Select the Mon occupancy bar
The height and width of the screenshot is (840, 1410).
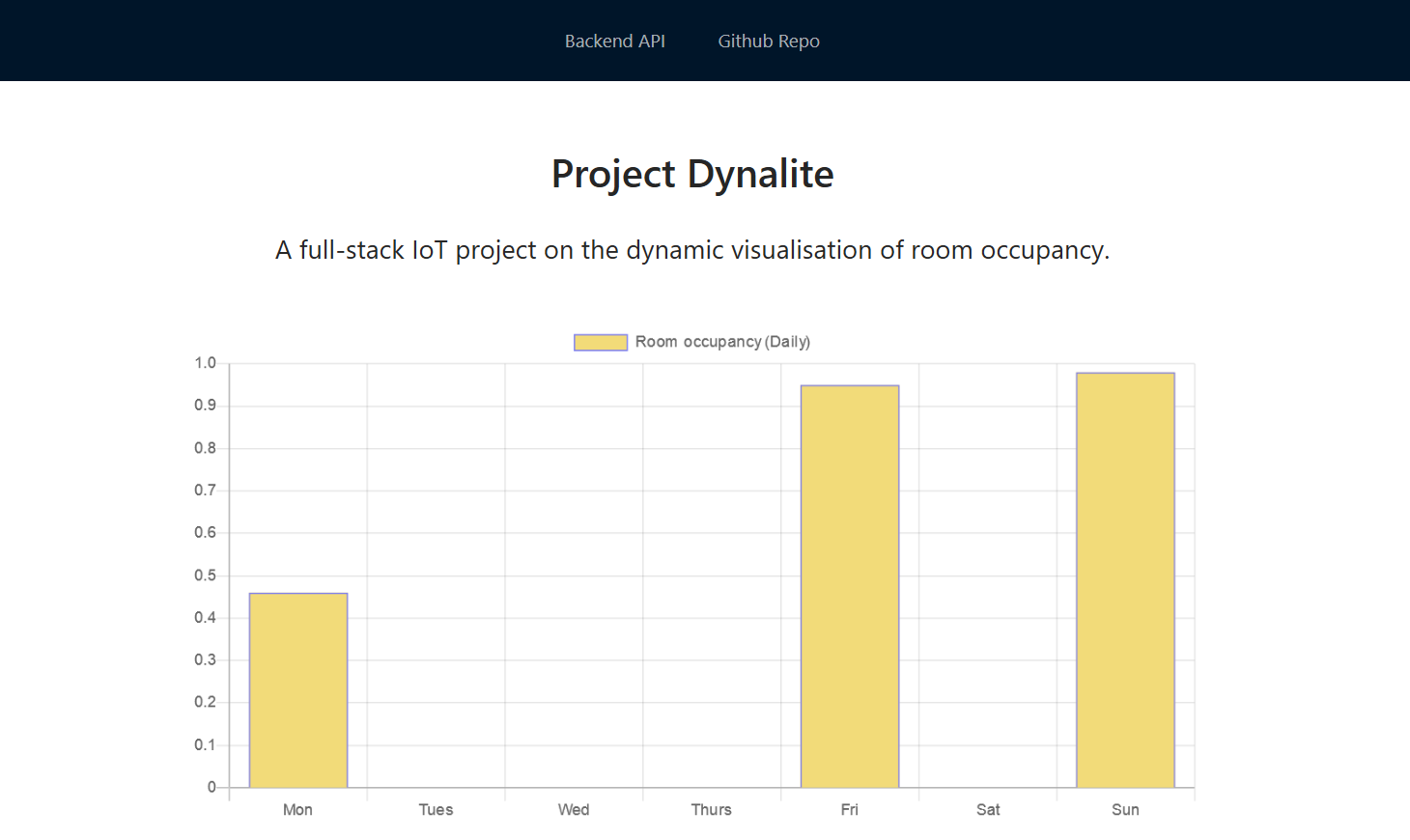pyautogui.click(x=297, y=688)
